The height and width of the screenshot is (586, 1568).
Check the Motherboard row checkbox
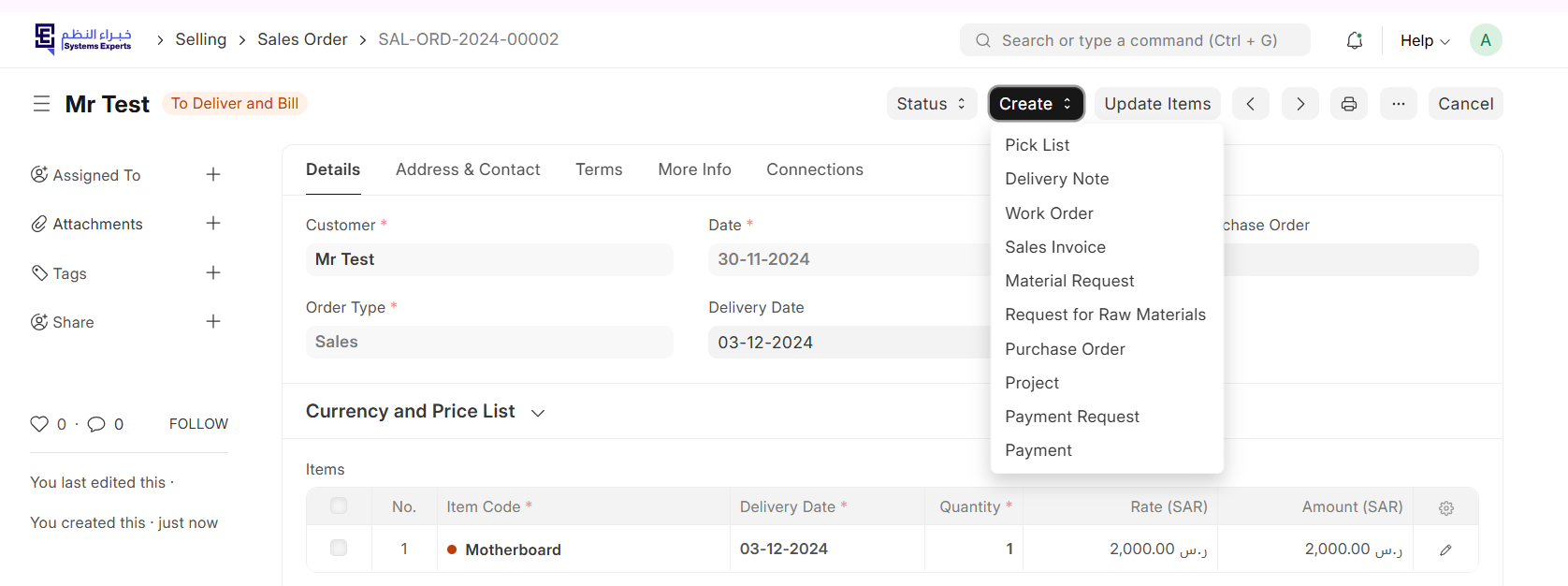339,549
